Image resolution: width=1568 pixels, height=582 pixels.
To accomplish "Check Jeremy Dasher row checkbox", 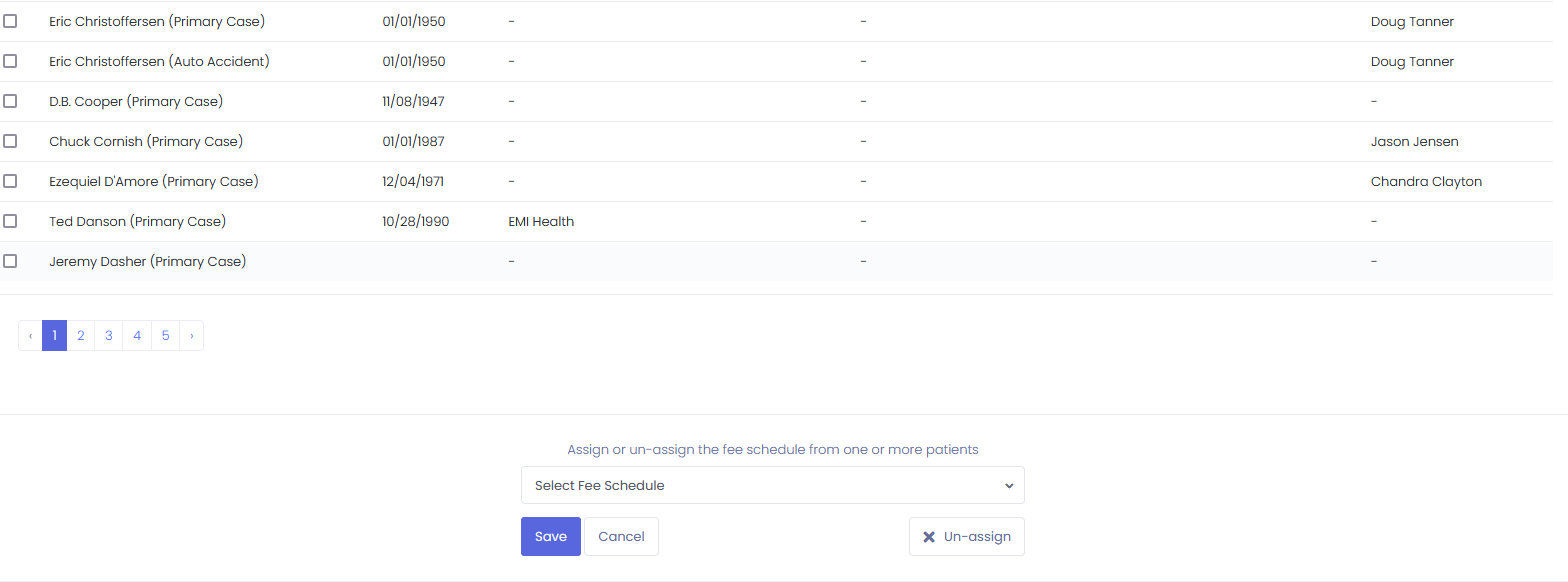I will 10,261.
